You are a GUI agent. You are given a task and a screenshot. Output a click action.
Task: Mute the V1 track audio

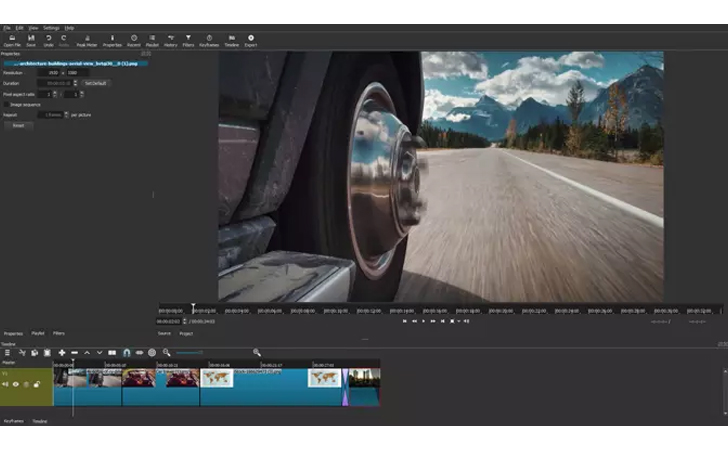click(x=5, y=385)
